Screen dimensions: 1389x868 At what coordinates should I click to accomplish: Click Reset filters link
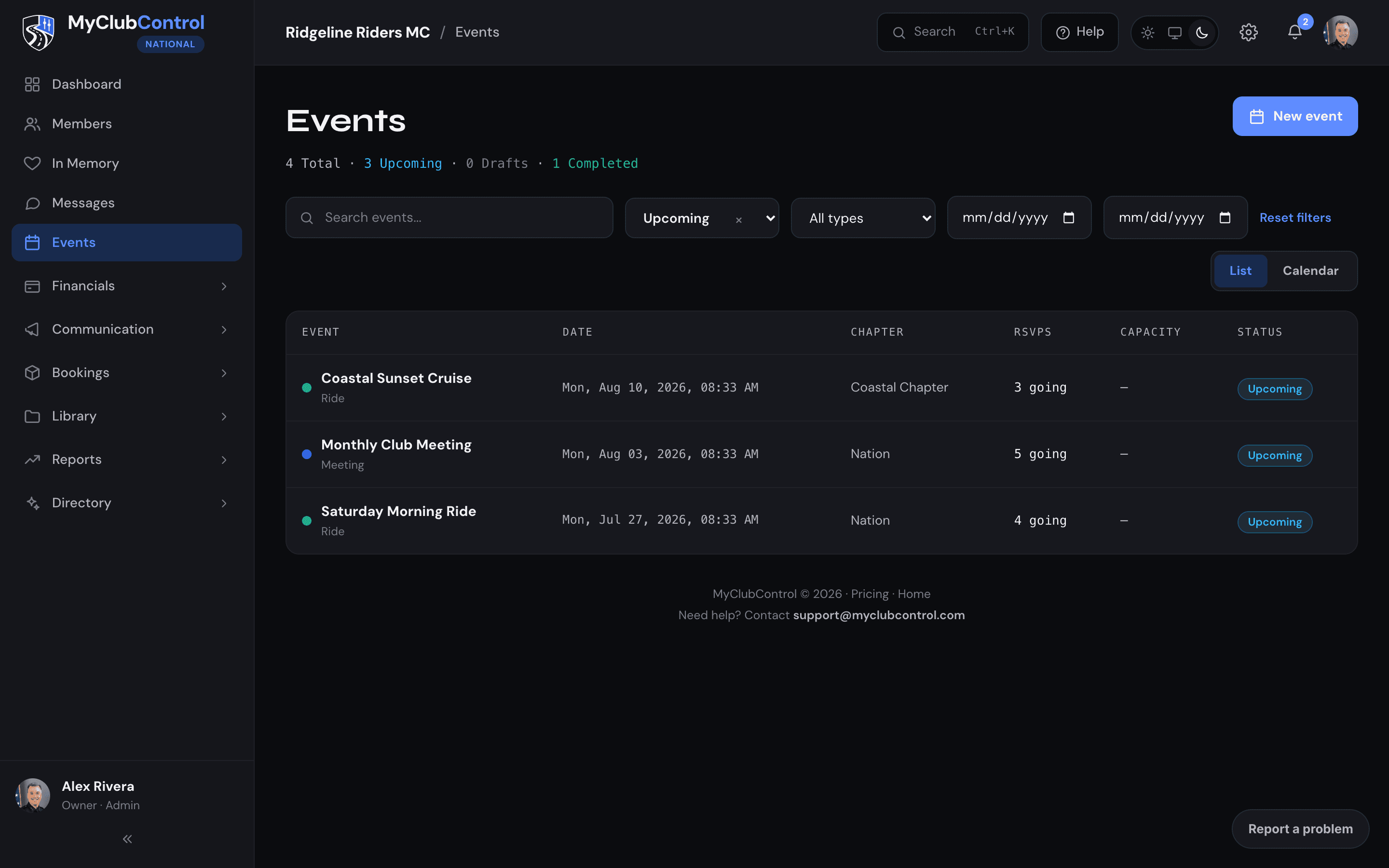tap(1295, 217)
